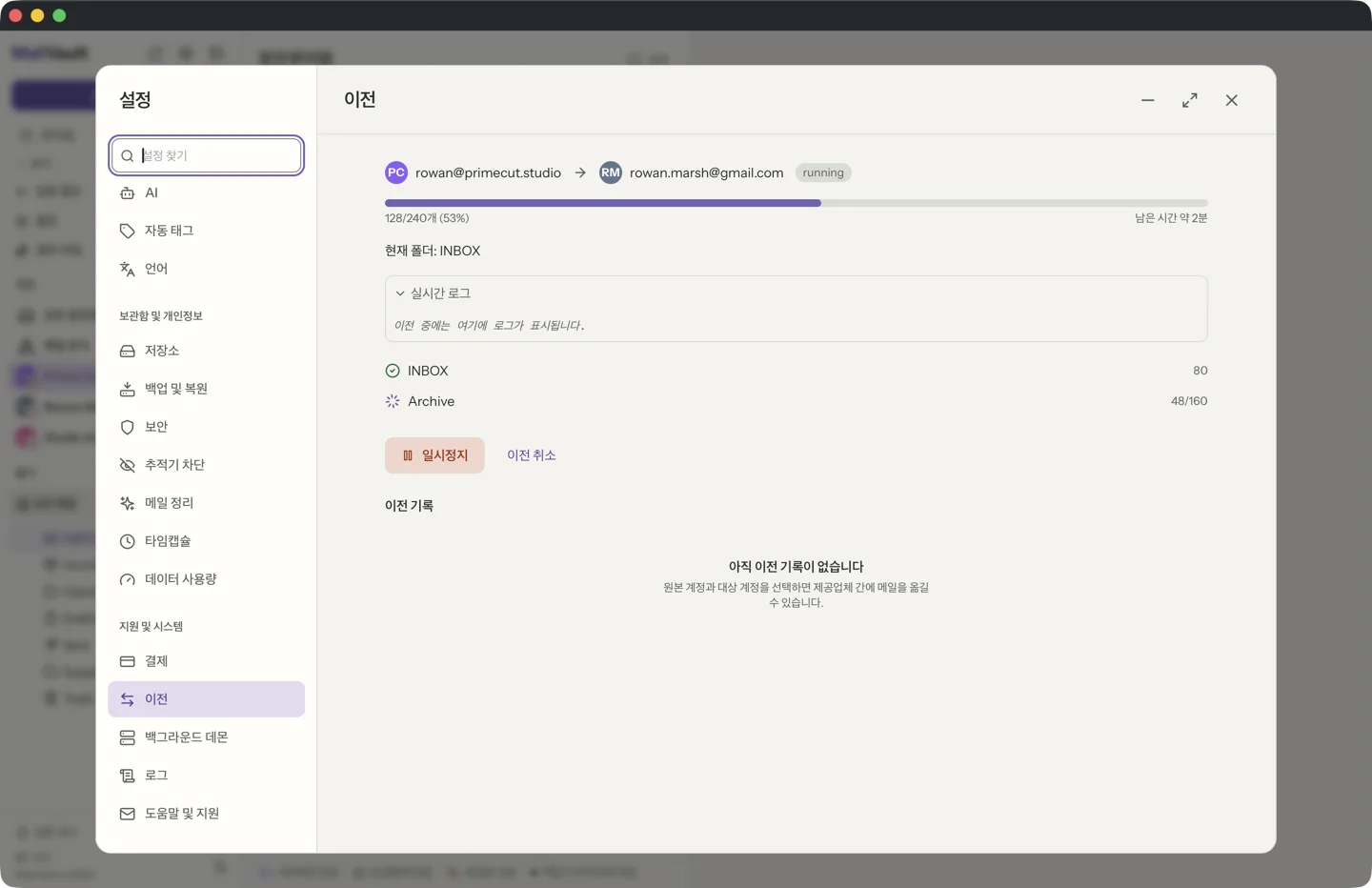Pause migration with 일시정지 button

pos(434,455)
